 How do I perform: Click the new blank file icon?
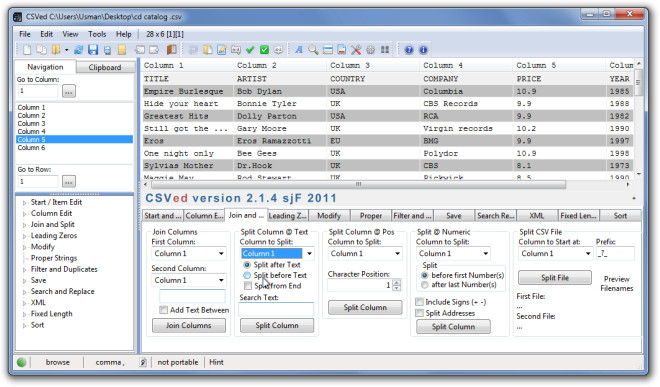(27, 50)
